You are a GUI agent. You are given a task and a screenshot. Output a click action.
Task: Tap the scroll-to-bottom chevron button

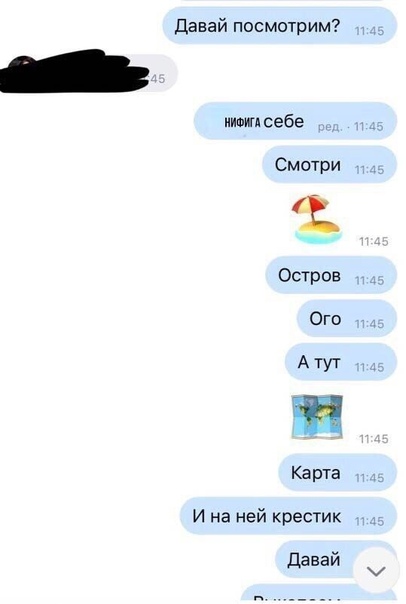click(376, 571)
